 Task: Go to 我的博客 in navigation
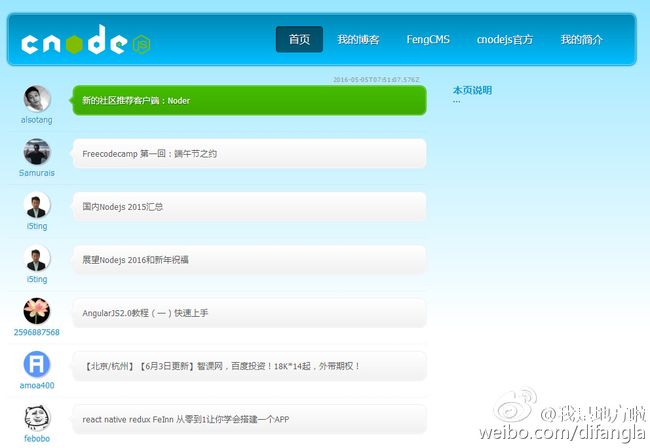pos(358,39)
